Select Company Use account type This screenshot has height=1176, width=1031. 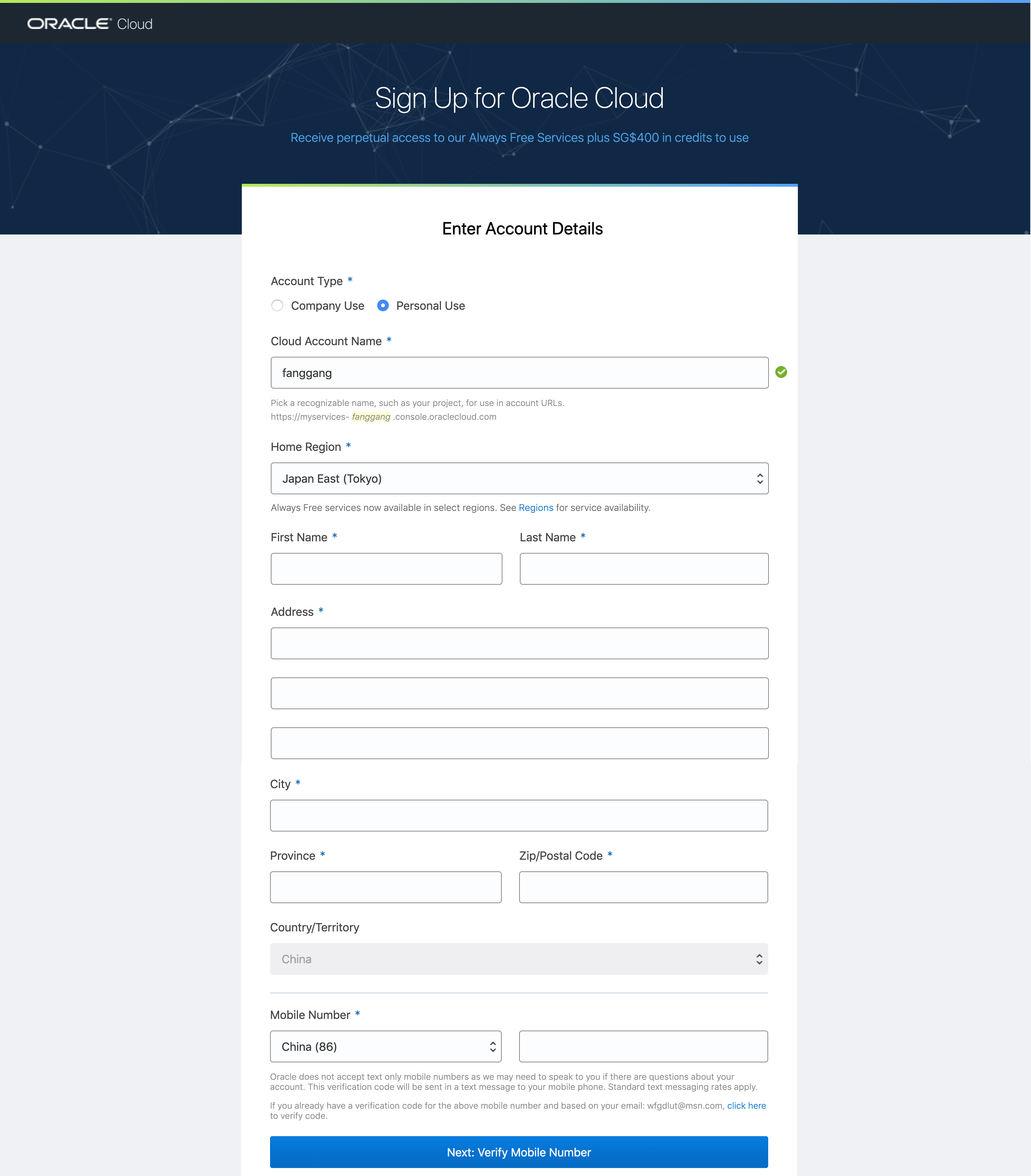277,305
